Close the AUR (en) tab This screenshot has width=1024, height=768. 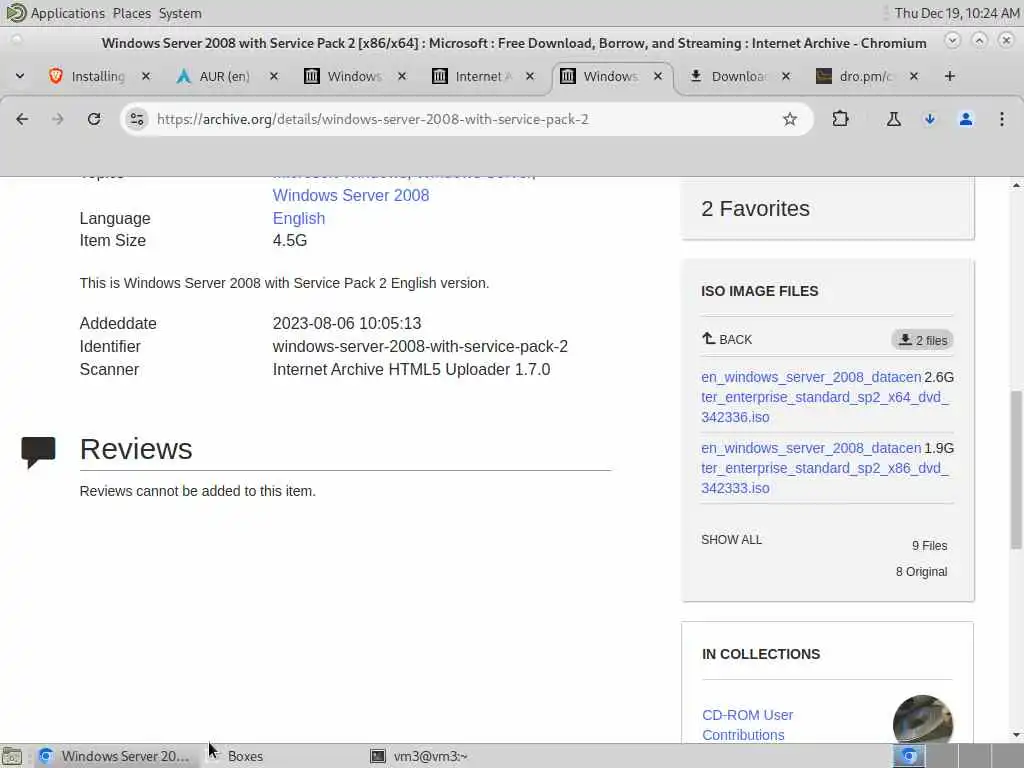[274, 76]
